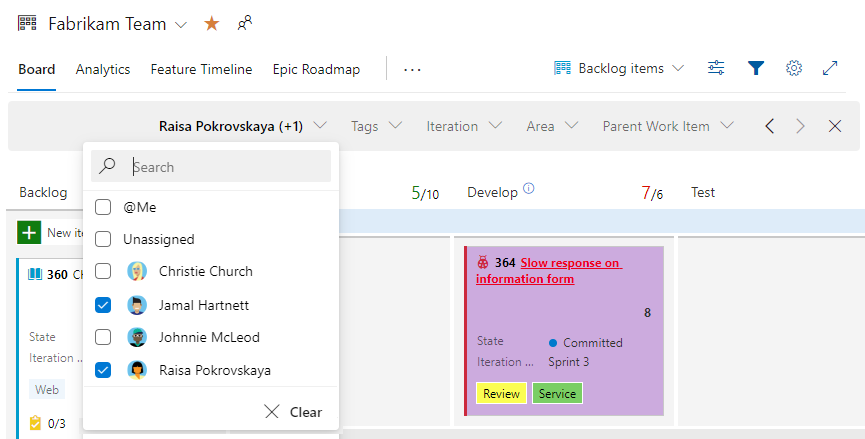Screen dimensions: 865x439
Task: Click the Fabrikam Team title
Action: (107, 24)
